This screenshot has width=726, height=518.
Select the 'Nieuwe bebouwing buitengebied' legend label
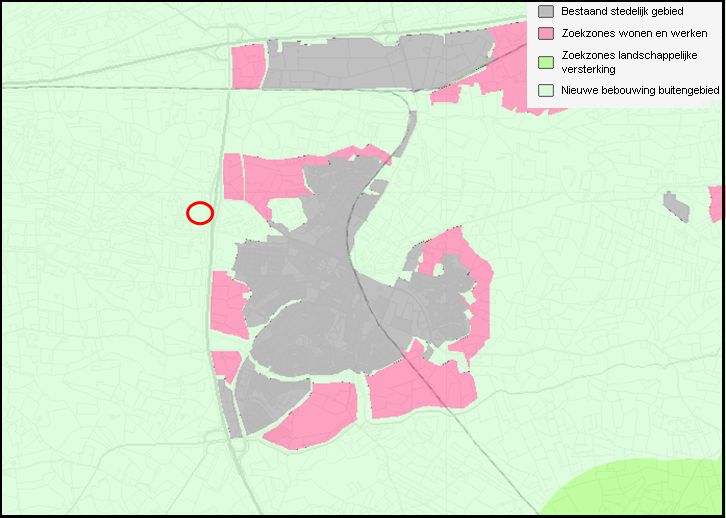[640, 90]
